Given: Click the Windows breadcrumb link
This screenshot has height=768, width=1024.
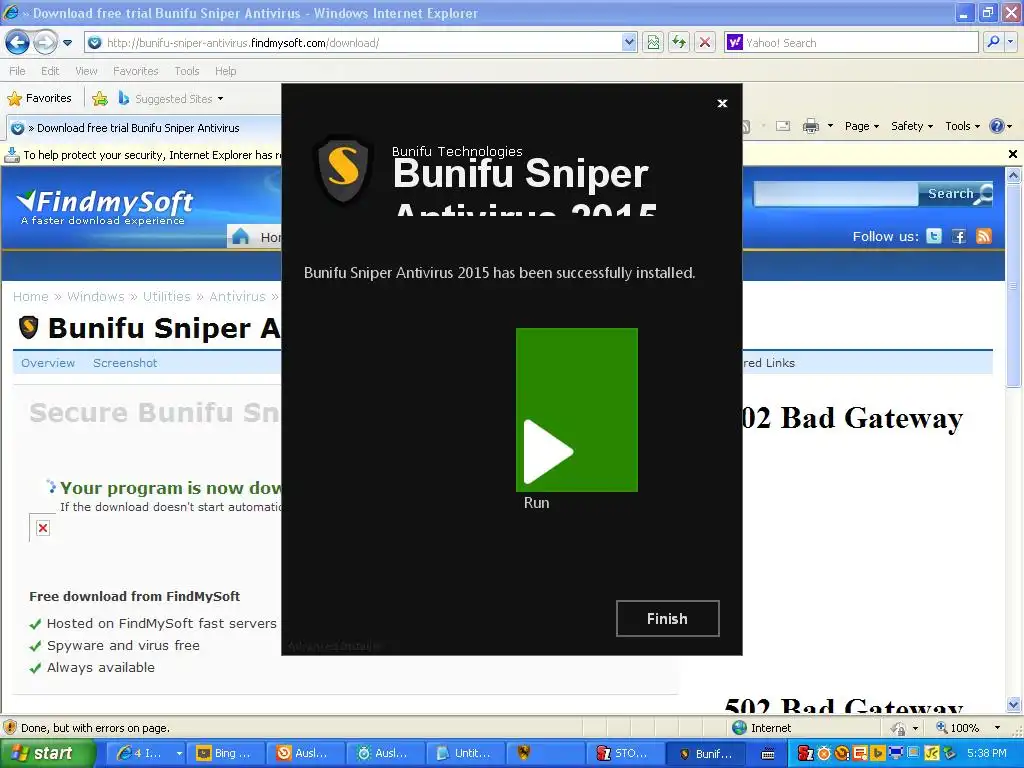Looking at the screenshot, I should tap(95, 296).
